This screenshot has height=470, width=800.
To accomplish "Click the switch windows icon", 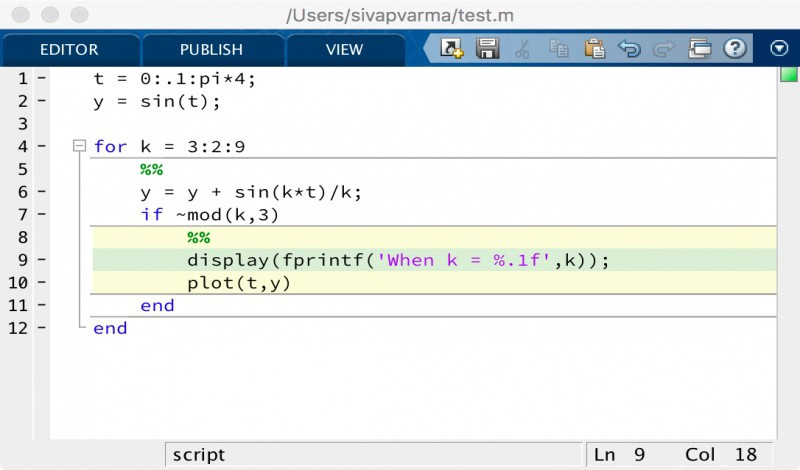I will coord(699,49).
